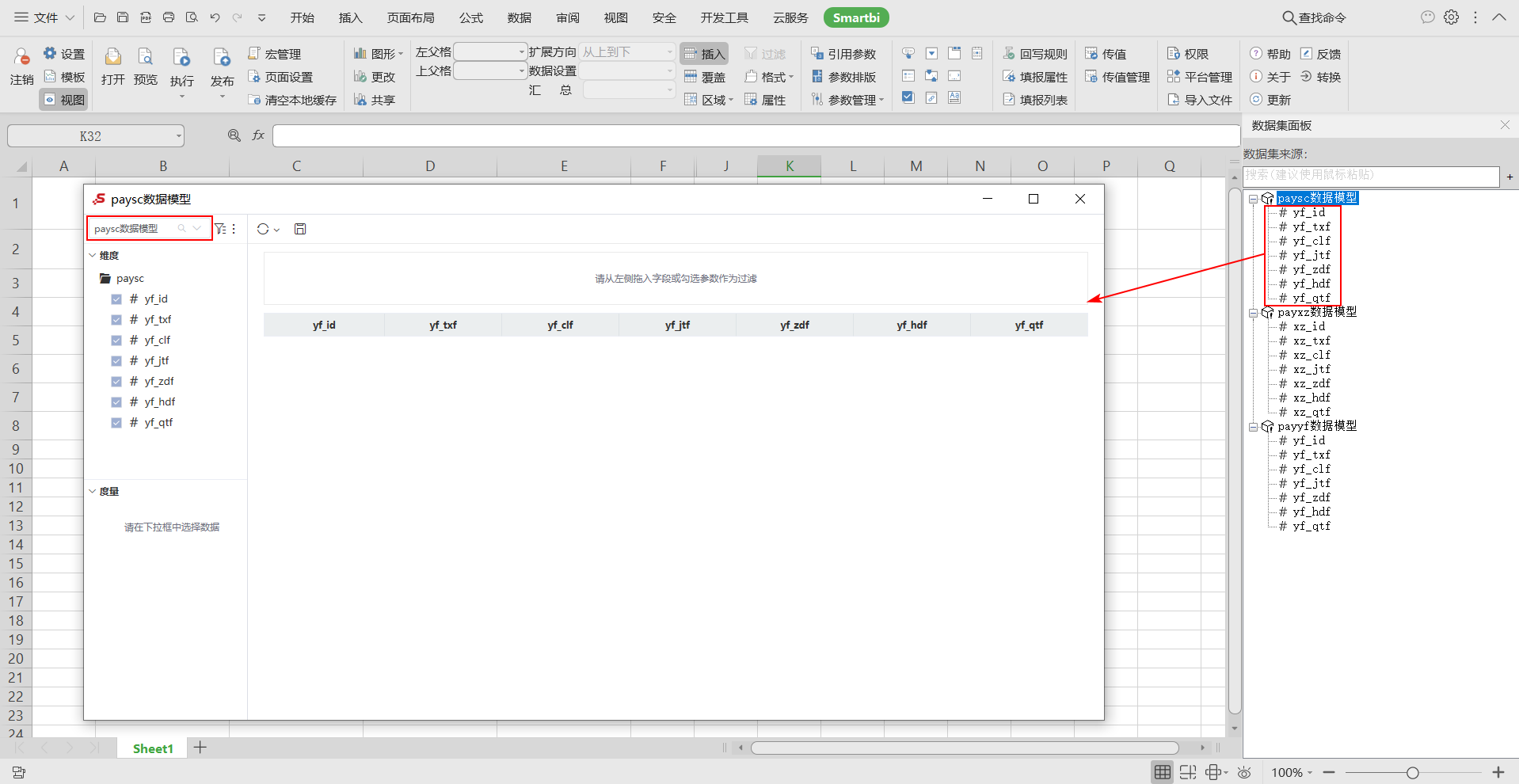Click the horizontal scrollbar of the sheet

pos(964,748)
